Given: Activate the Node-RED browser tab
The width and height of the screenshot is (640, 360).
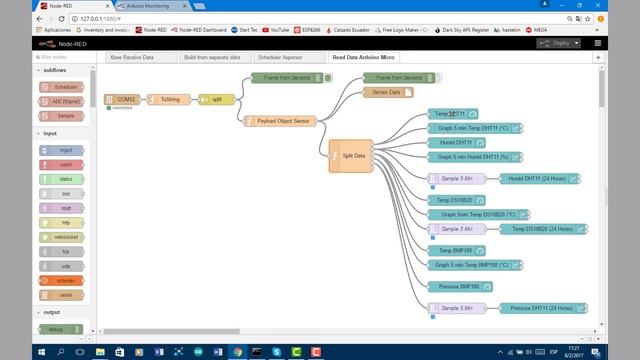Looking at the screenshot, I should [73, 6].
